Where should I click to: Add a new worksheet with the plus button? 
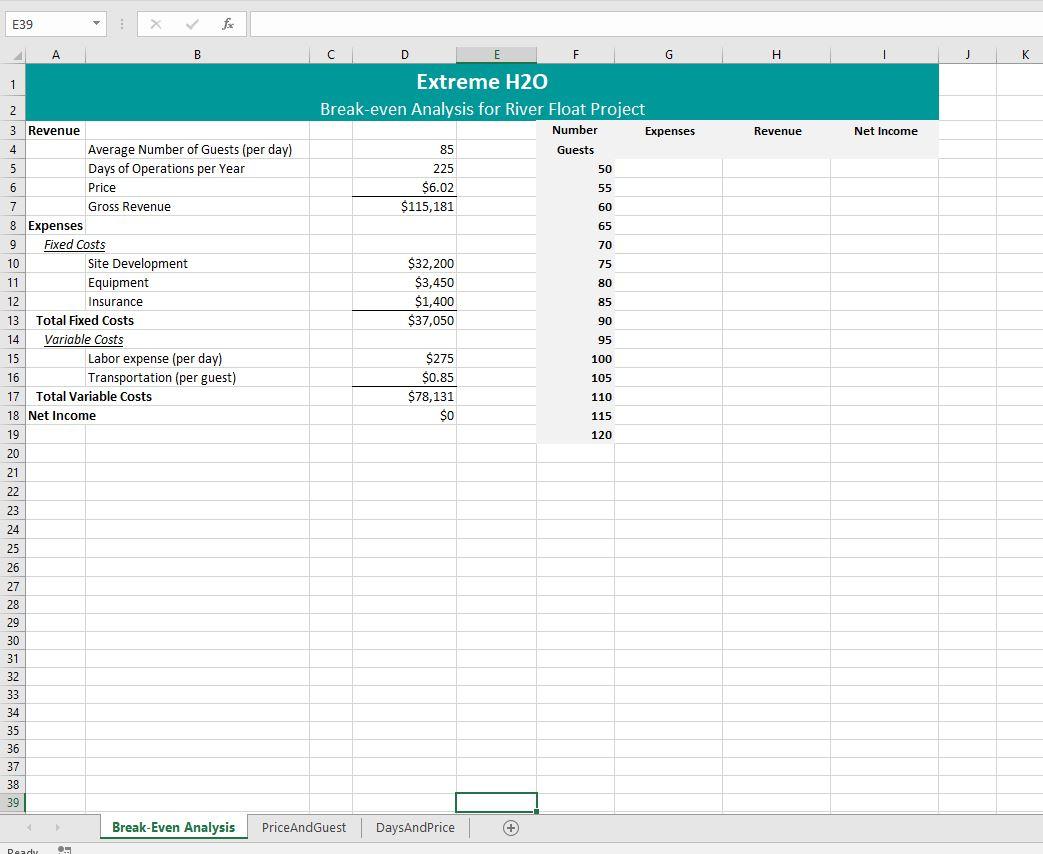point(510,827)
